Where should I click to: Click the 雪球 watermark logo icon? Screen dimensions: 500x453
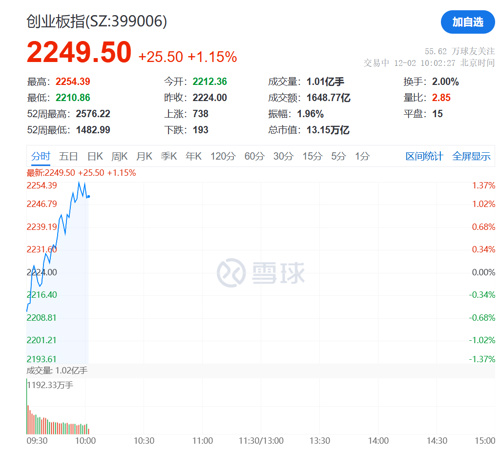tap(231, 273)
